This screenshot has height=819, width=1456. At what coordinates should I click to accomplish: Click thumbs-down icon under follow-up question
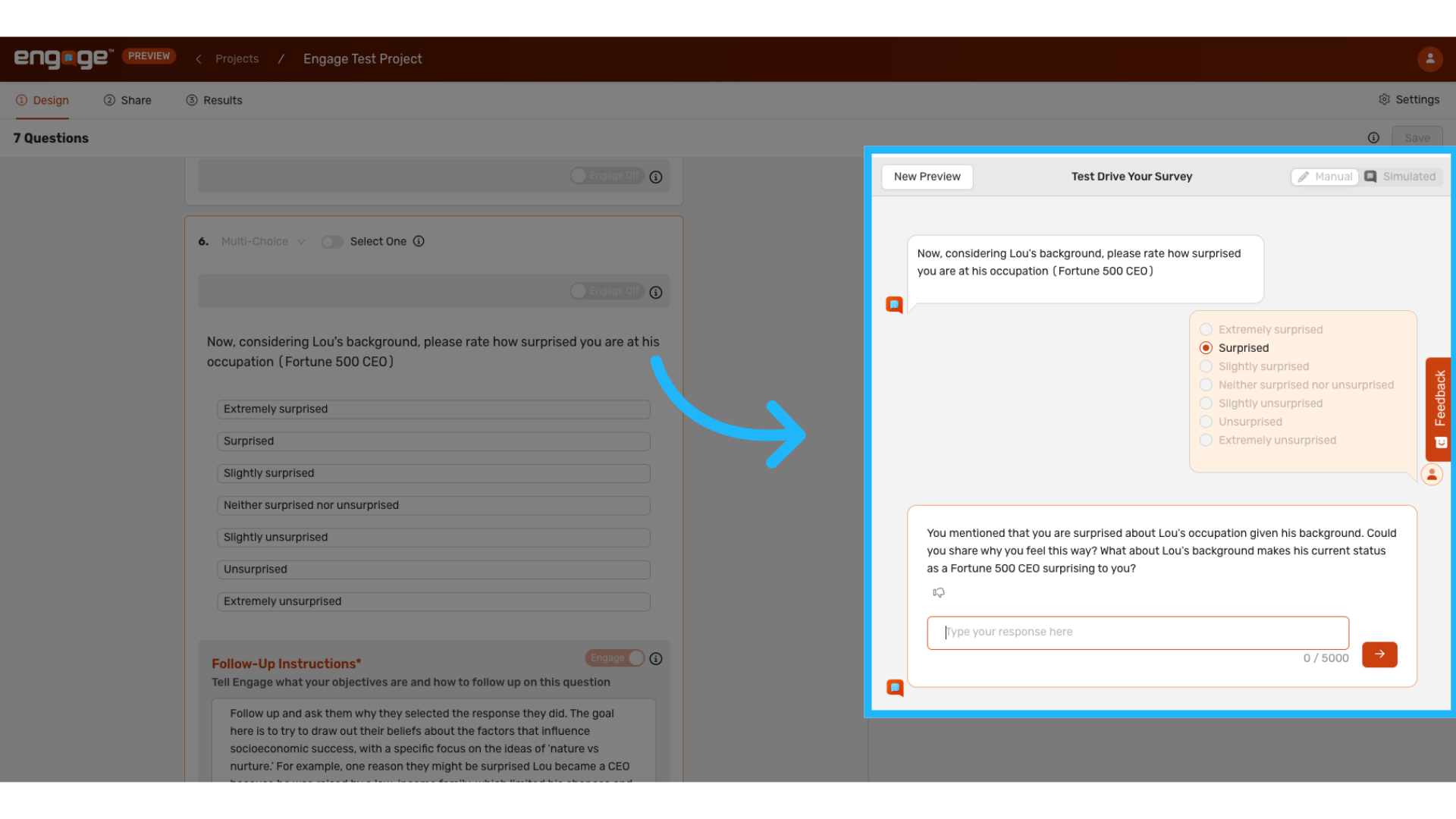939,592
